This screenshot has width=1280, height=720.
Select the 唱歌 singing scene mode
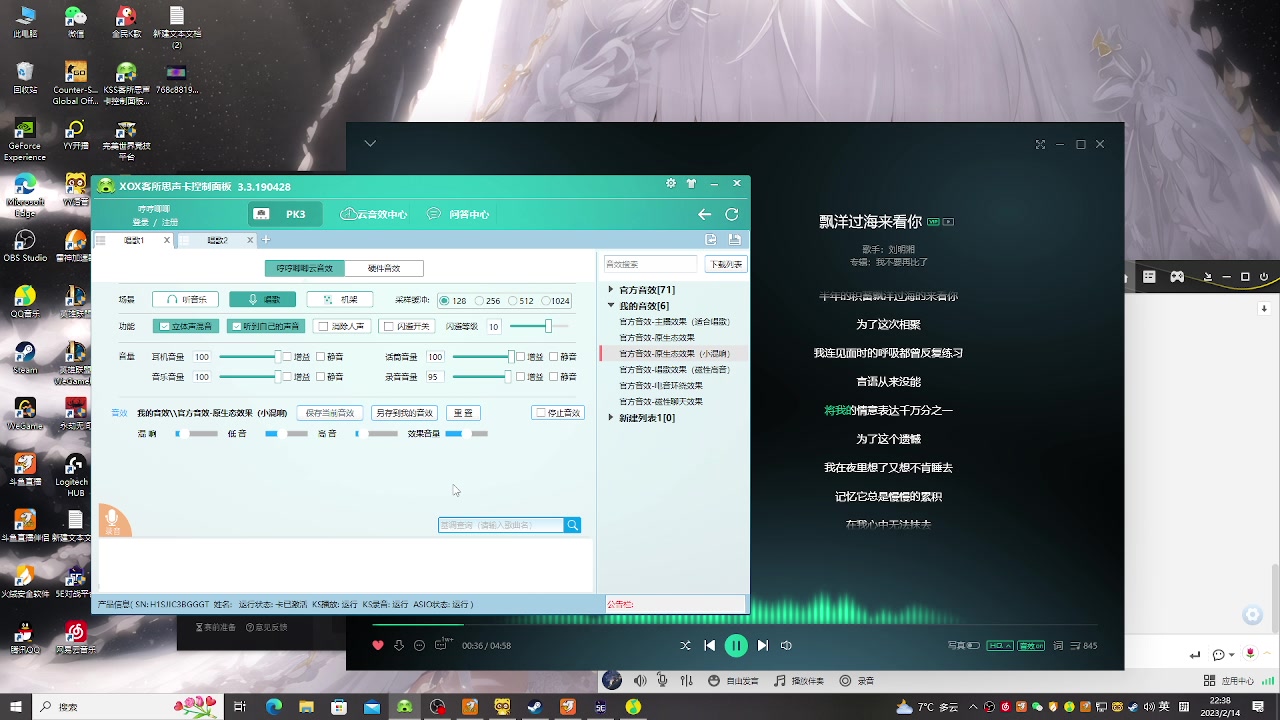pos(262,299)
